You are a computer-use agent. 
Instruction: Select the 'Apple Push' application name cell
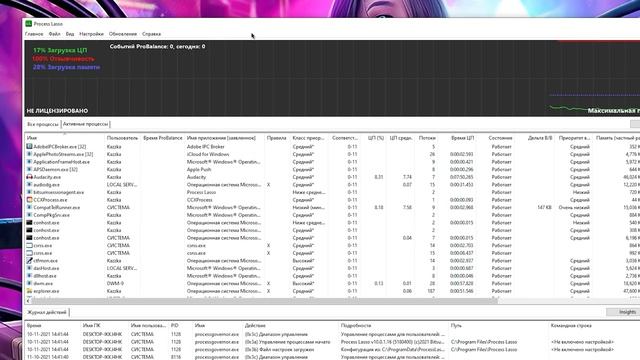pyautogui.click(x=199, y=169)
